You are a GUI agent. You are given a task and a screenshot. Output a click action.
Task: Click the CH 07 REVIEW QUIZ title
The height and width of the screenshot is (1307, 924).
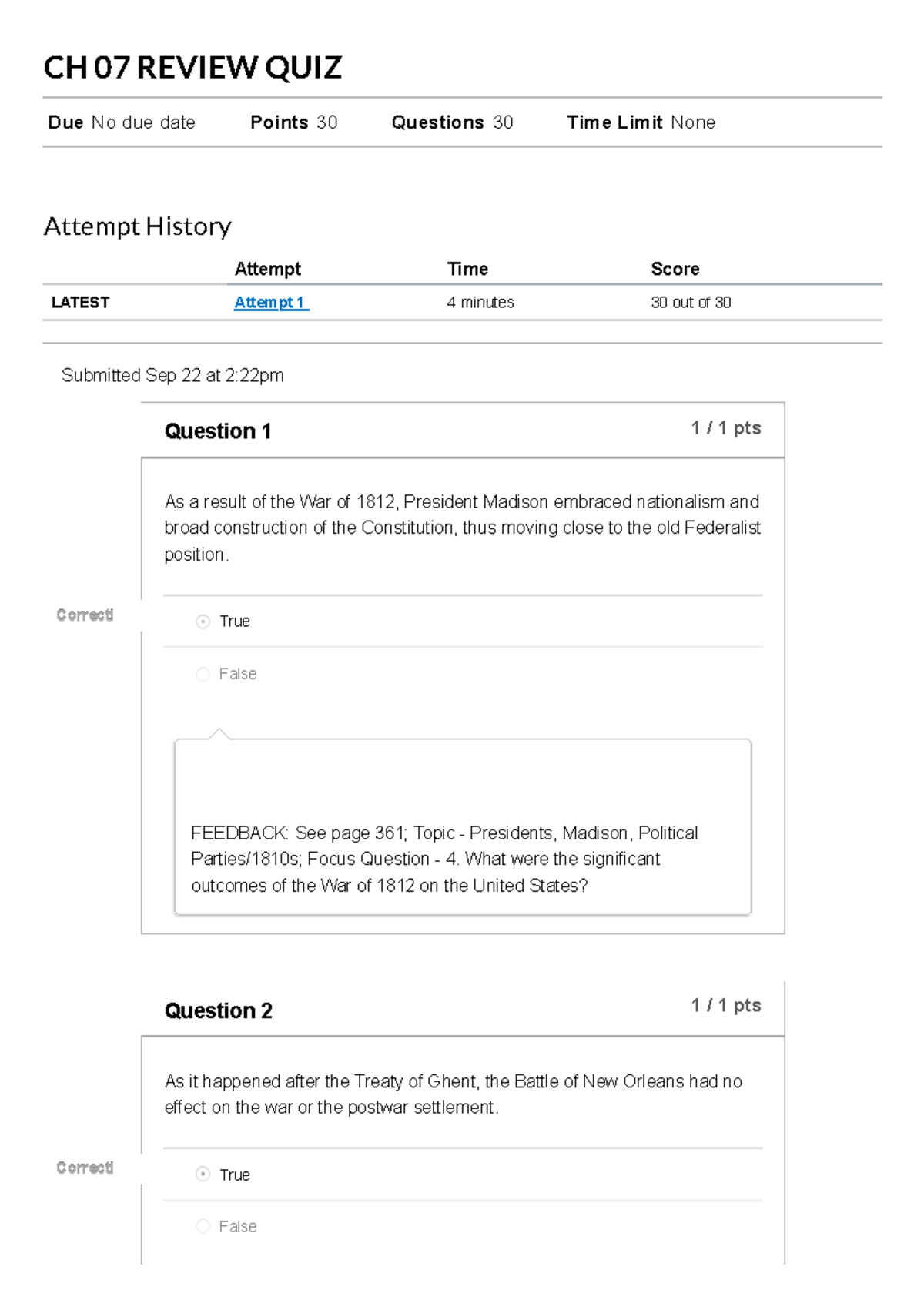click(x=192, y=68)
